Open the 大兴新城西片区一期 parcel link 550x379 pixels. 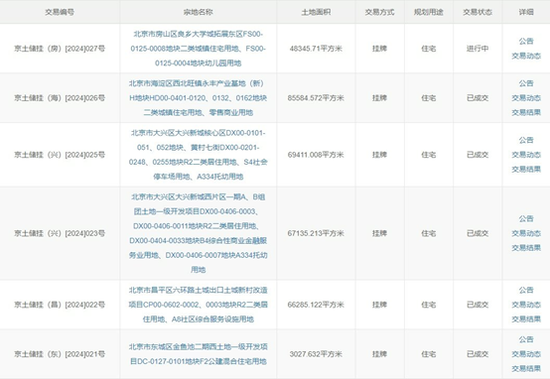click(198, 233)
